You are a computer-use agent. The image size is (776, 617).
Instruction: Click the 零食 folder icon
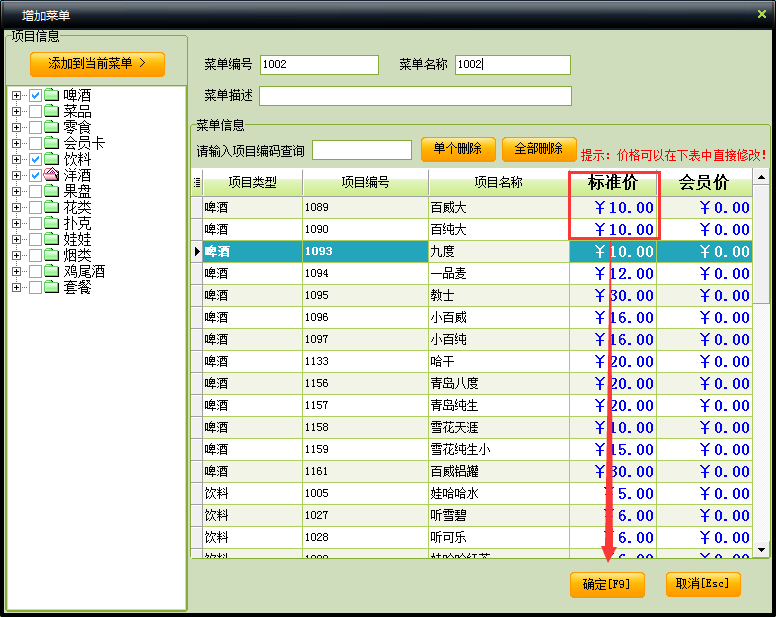coord(51,127)
